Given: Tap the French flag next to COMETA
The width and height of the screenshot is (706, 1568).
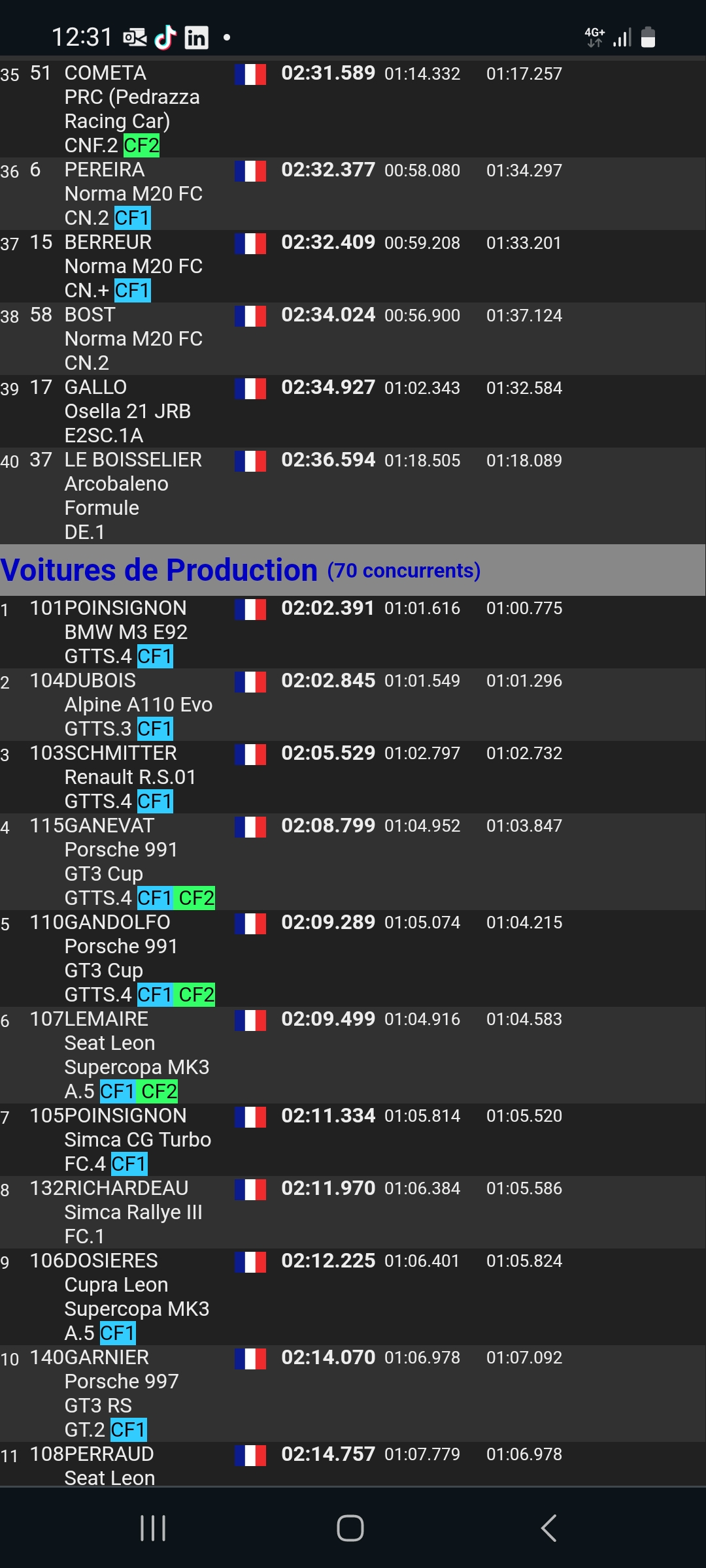Looking at the screenshot, I should click(250, 74).
